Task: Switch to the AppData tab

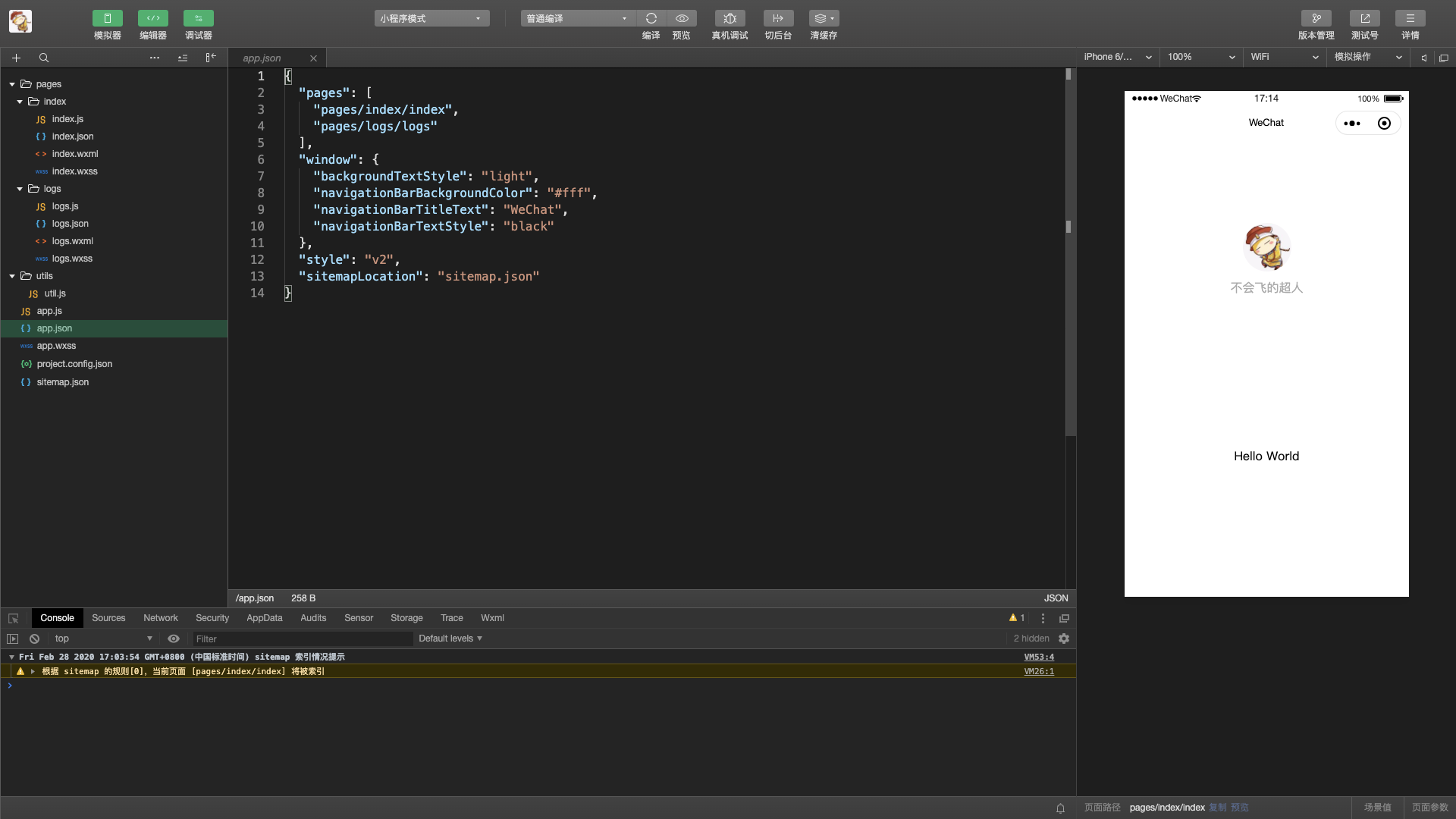Action: tap(264, 618)
